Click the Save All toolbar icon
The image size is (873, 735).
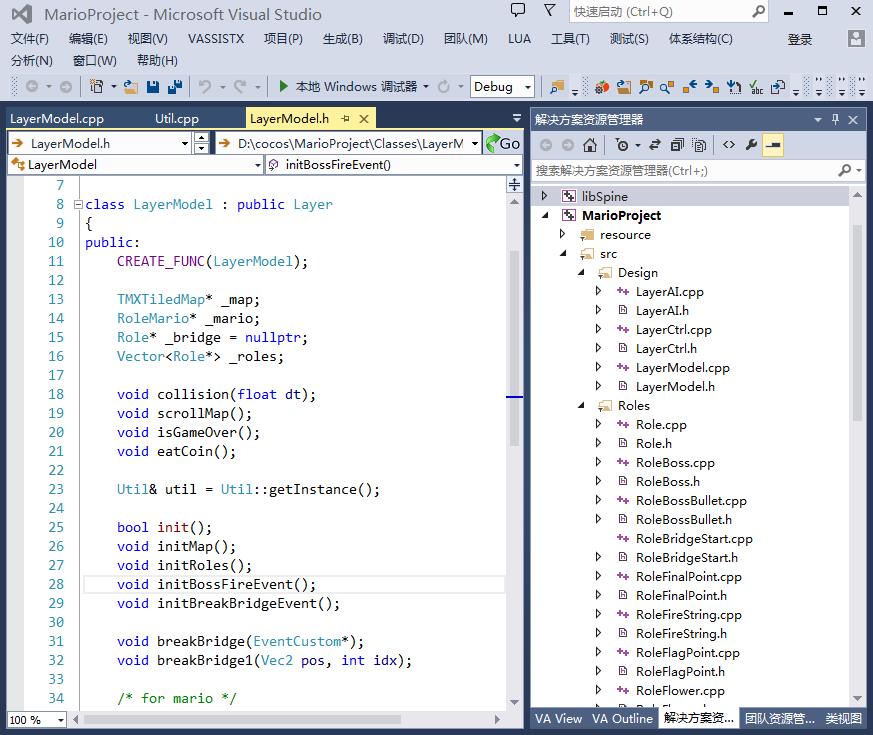[175, 86]
